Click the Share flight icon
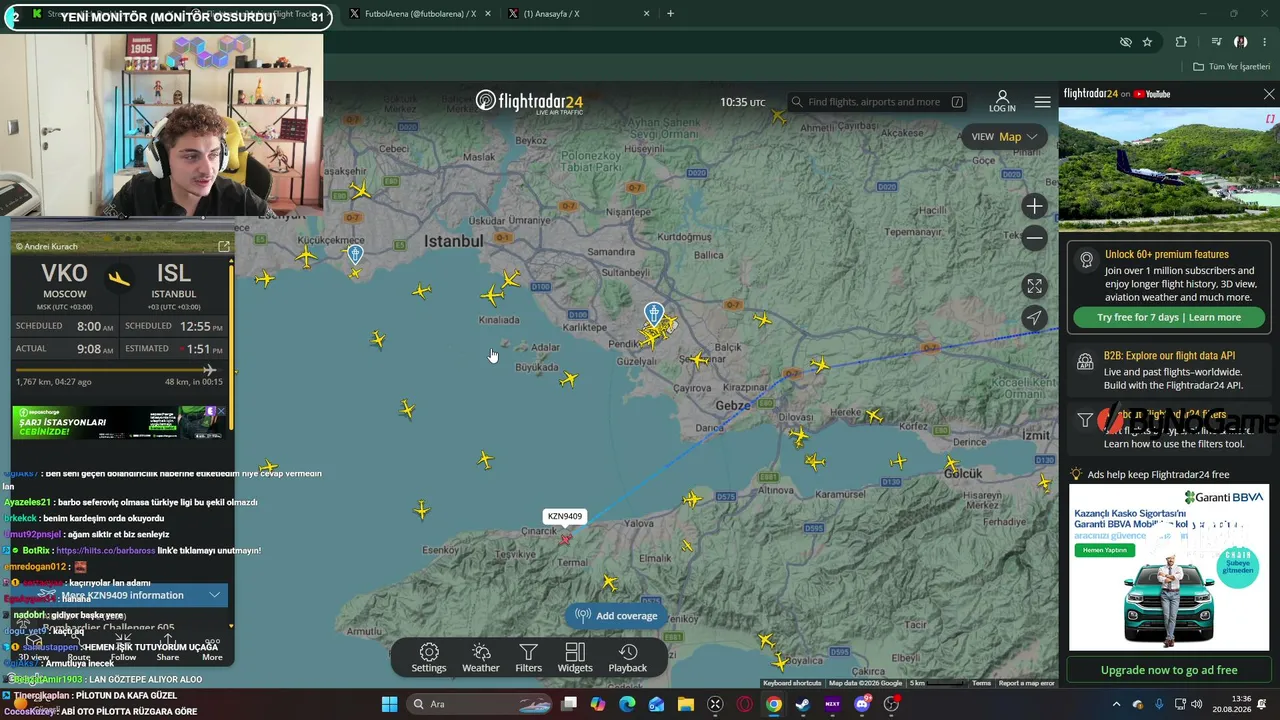The image size is (1280, 720). pyautogui.click(x=168, y=649)
